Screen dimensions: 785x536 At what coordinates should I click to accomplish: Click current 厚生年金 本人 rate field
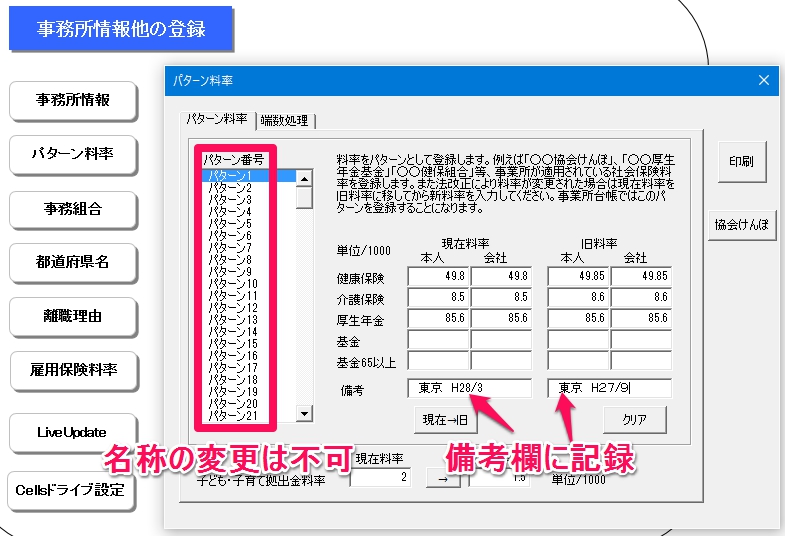438,318
